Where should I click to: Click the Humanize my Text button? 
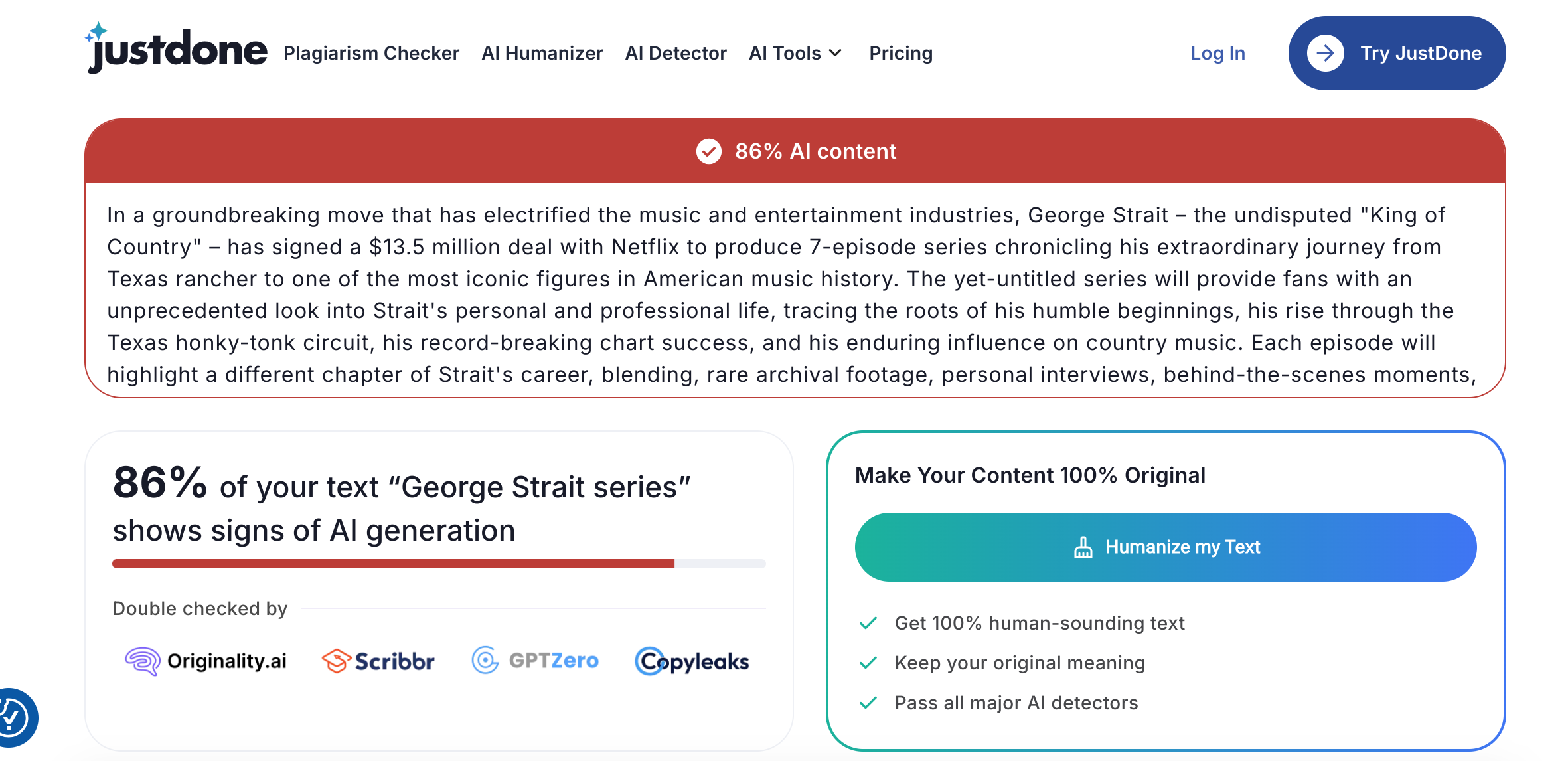point(1166,547)
